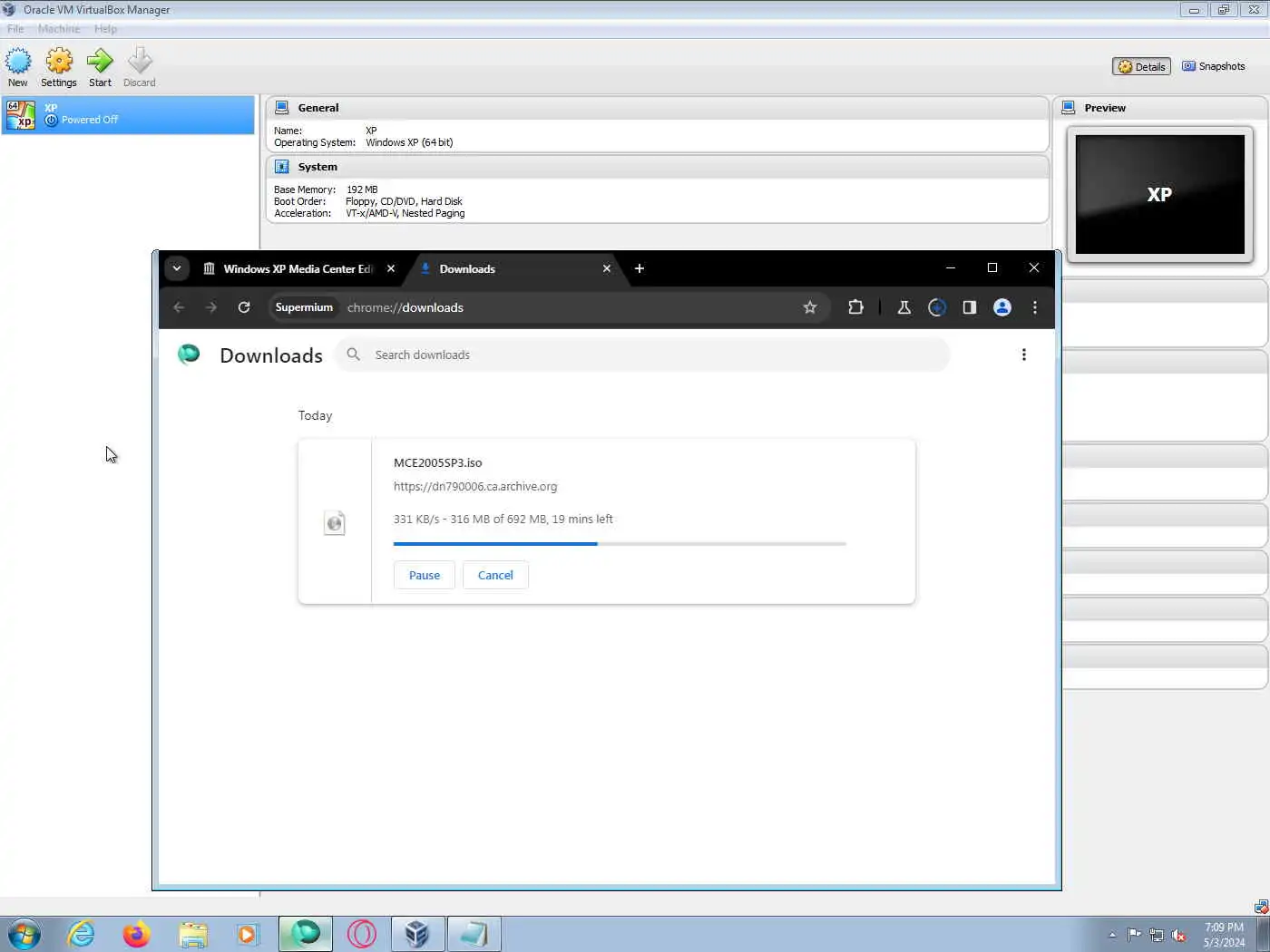Open the Machine menu in VirtualBox
Viewport: 1270px width, 952px height.
(59, 29)
